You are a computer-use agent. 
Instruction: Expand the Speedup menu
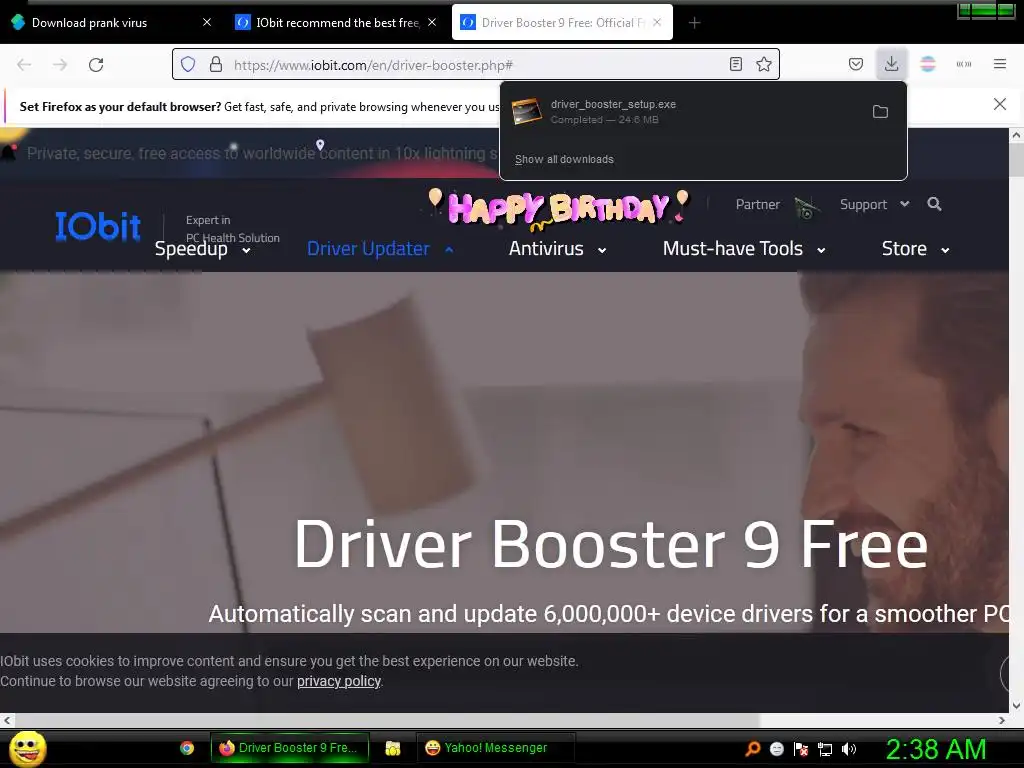click(x=202, y=249)
